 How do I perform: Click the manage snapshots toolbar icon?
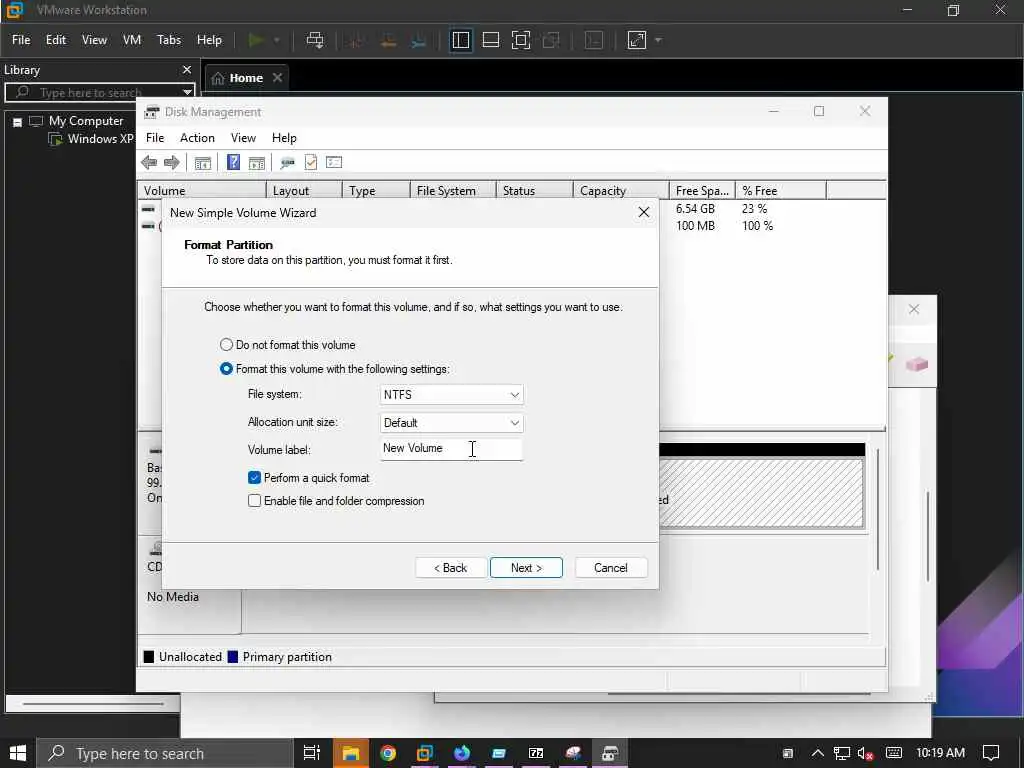[x=419, y=40]
